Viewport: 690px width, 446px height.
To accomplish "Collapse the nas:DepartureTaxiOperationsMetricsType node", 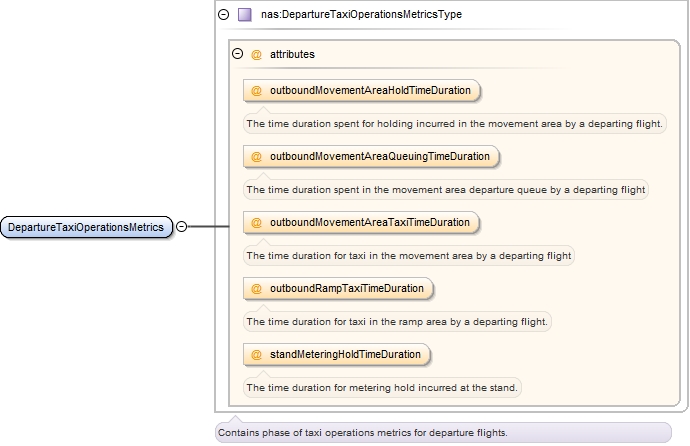I will coord(223,15).
